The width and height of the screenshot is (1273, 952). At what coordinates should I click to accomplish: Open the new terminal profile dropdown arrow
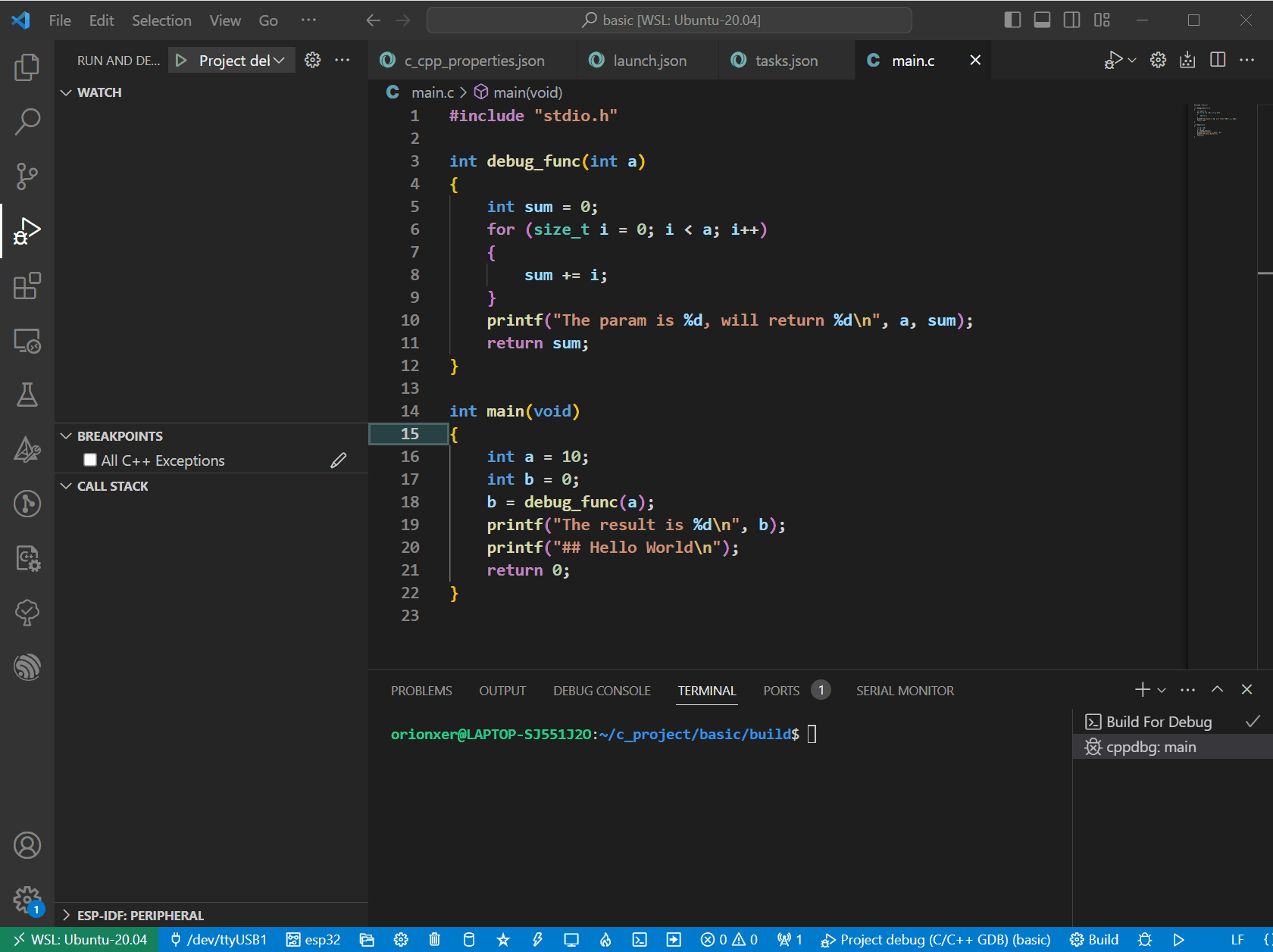(x=1162, y=690)
